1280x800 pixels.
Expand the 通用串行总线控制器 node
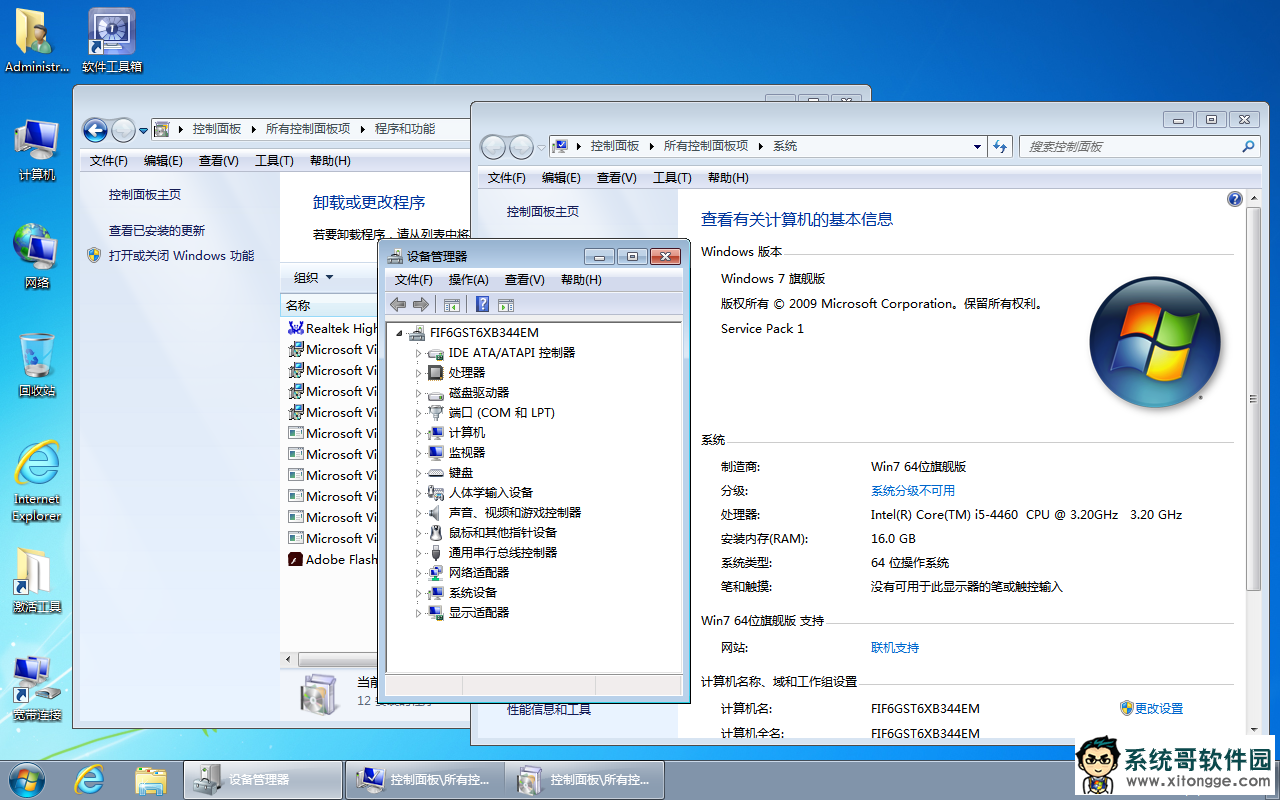pos(419,553)
